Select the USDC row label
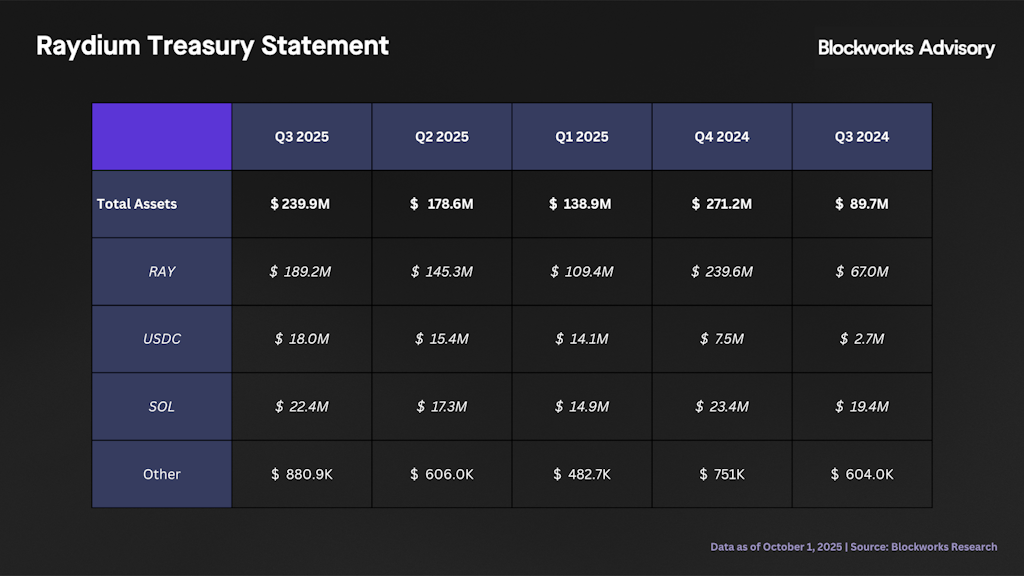The height and width of the screenshot is (576, 1024). (x=162, y=339)
